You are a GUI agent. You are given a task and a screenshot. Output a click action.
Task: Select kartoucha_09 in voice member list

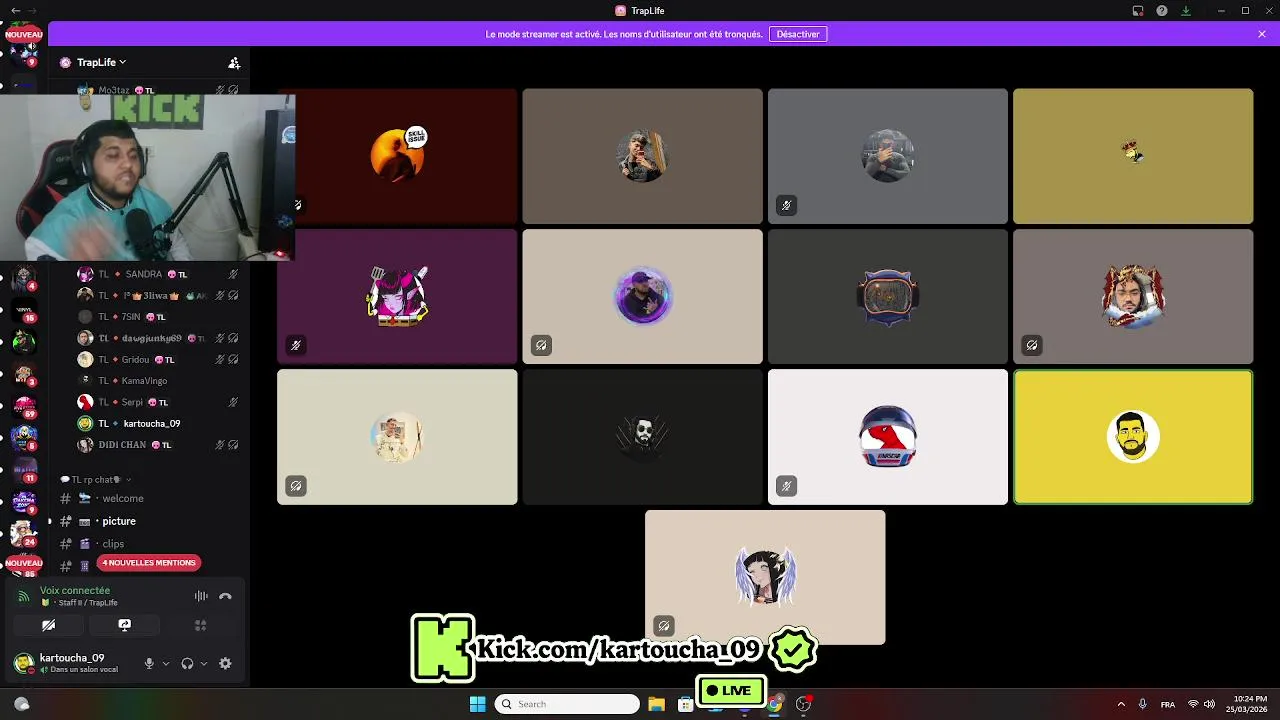tap(158, 423)
